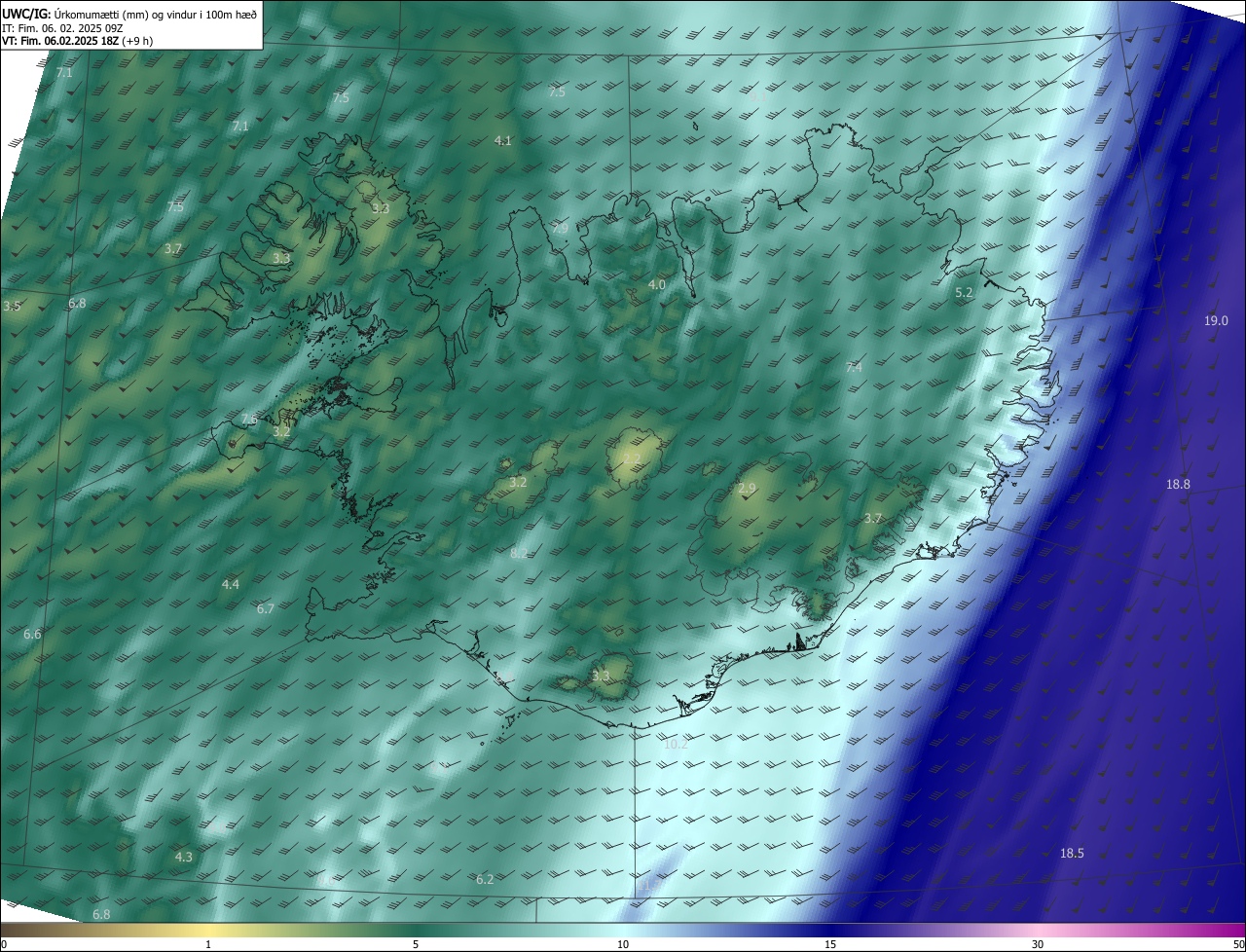This screenshot has height=952, width=1246.
Task: Click the 4.3 value label
Action: tap(184, 857)
